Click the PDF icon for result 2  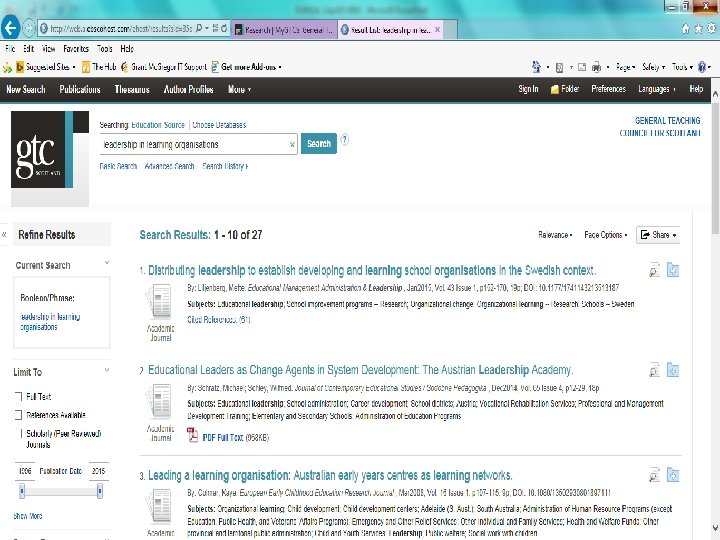pyautogui.click(x=192, y=434)
